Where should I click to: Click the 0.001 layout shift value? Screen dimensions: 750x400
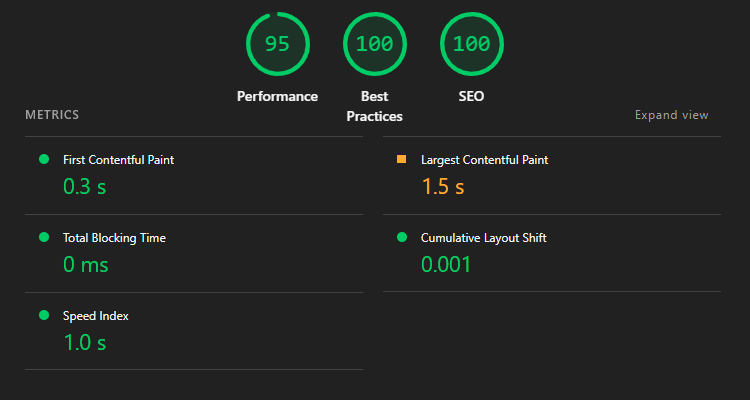coord(446,265)
